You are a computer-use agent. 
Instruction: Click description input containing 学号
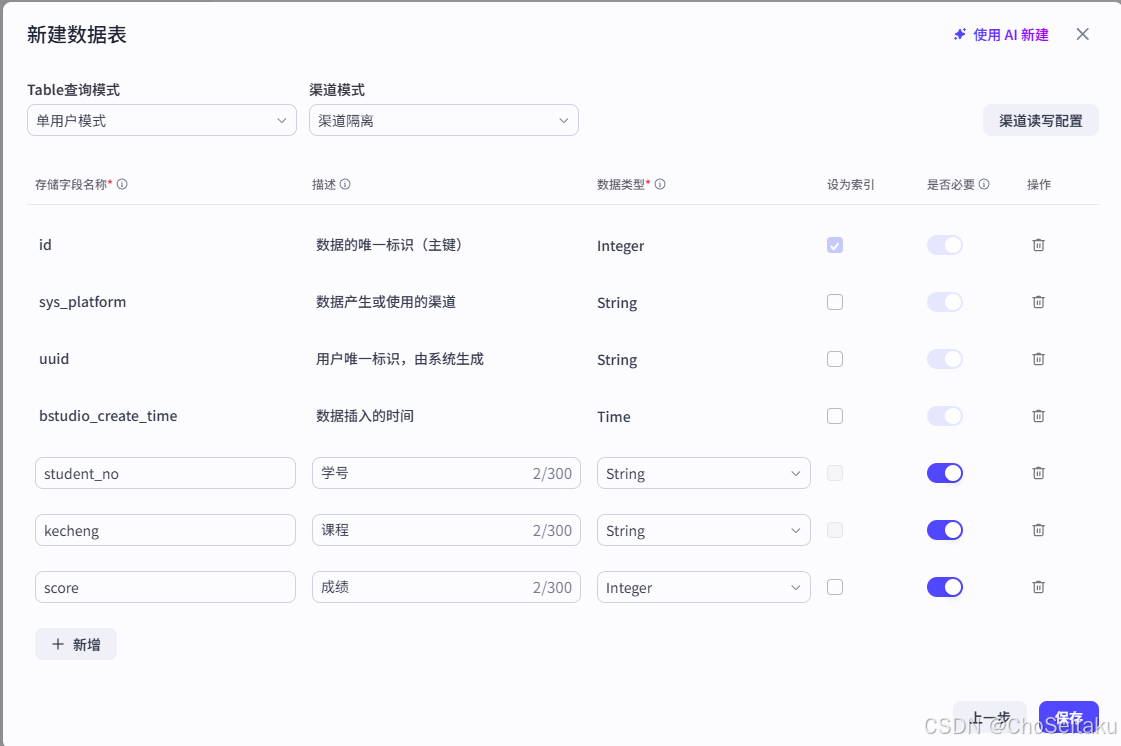tap(446, 473)
